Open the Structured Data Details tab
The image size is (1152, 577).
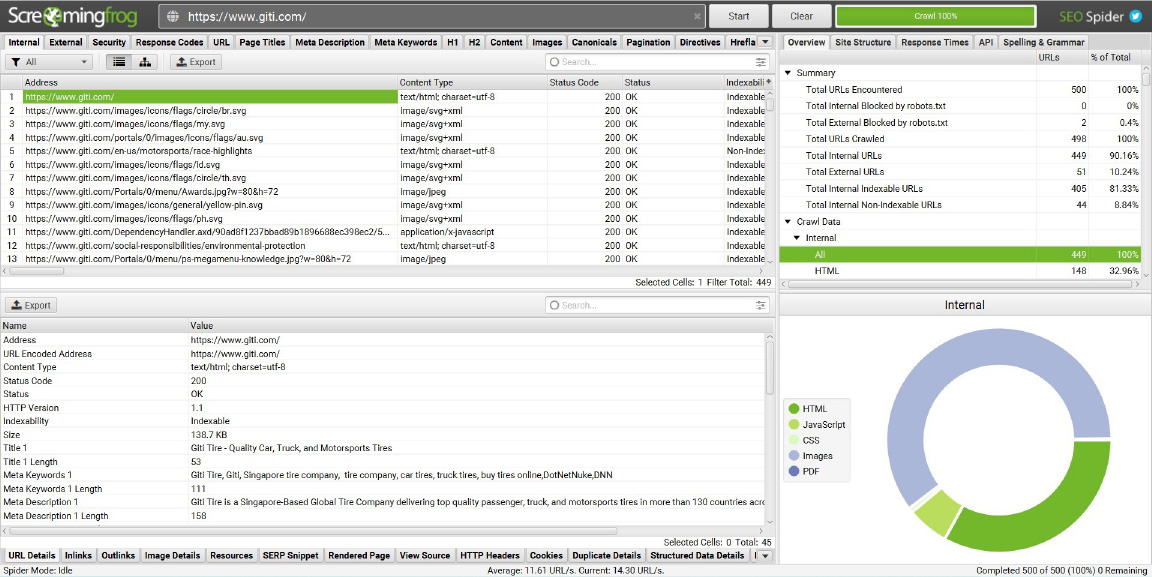click(x=697, y=555)
